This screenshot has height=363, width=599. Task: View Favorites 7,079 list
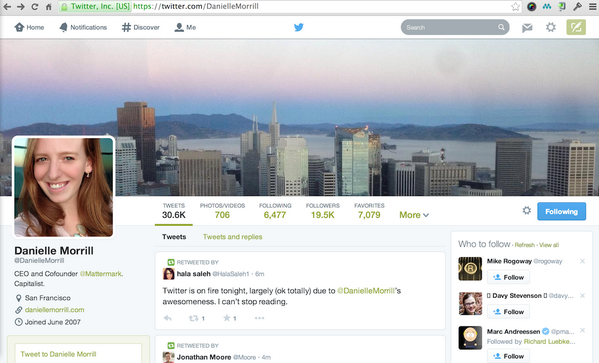(x=369, y=211)
